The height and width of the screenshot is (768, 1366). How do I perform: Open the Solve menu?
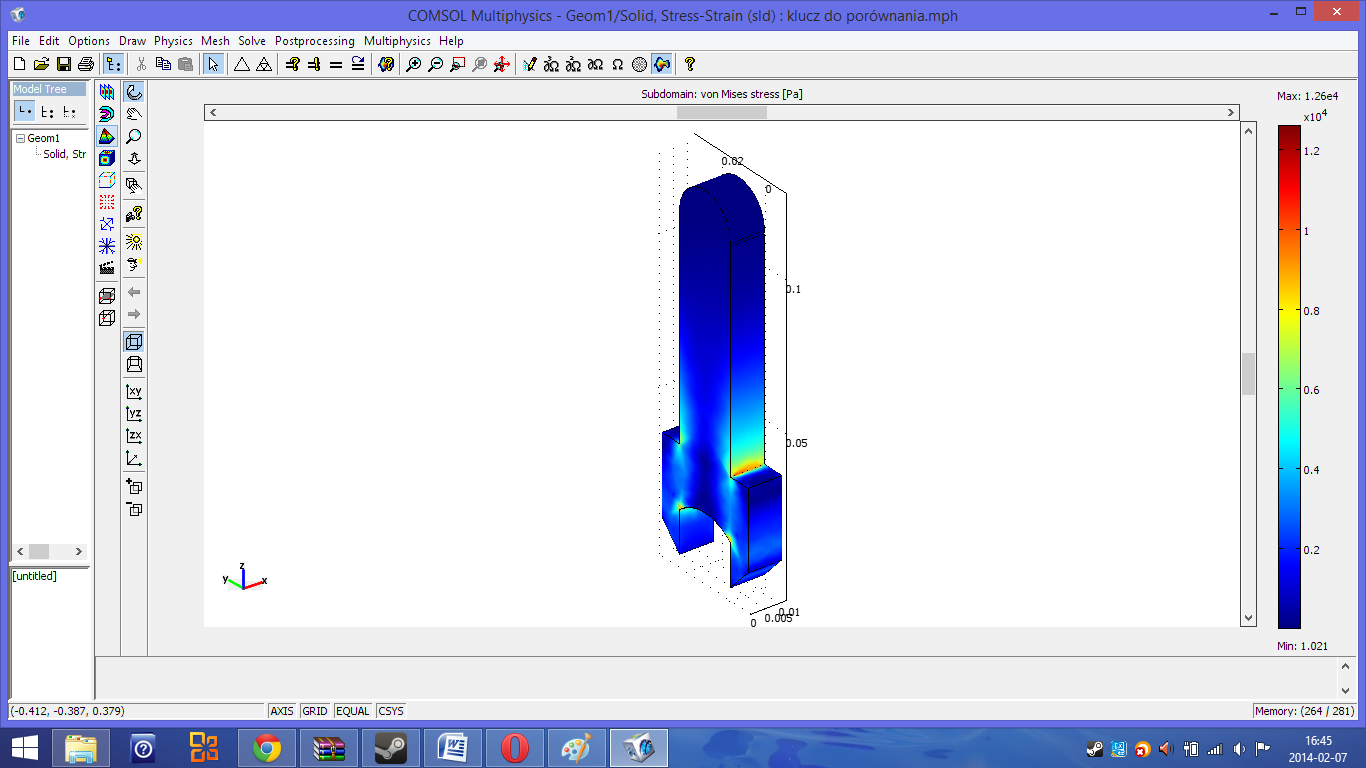click(252, 41)
